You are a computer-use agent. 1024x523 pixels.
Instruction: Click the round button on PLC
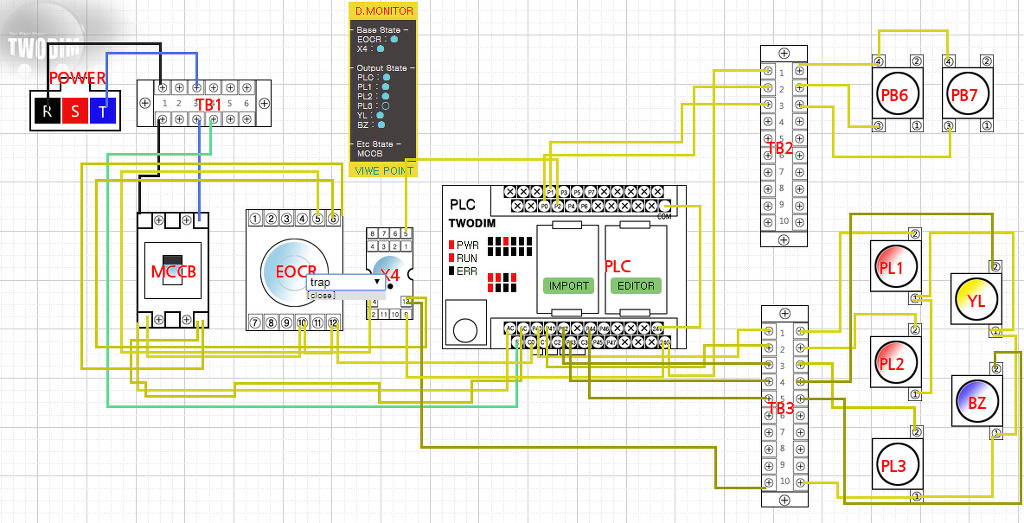465,330
